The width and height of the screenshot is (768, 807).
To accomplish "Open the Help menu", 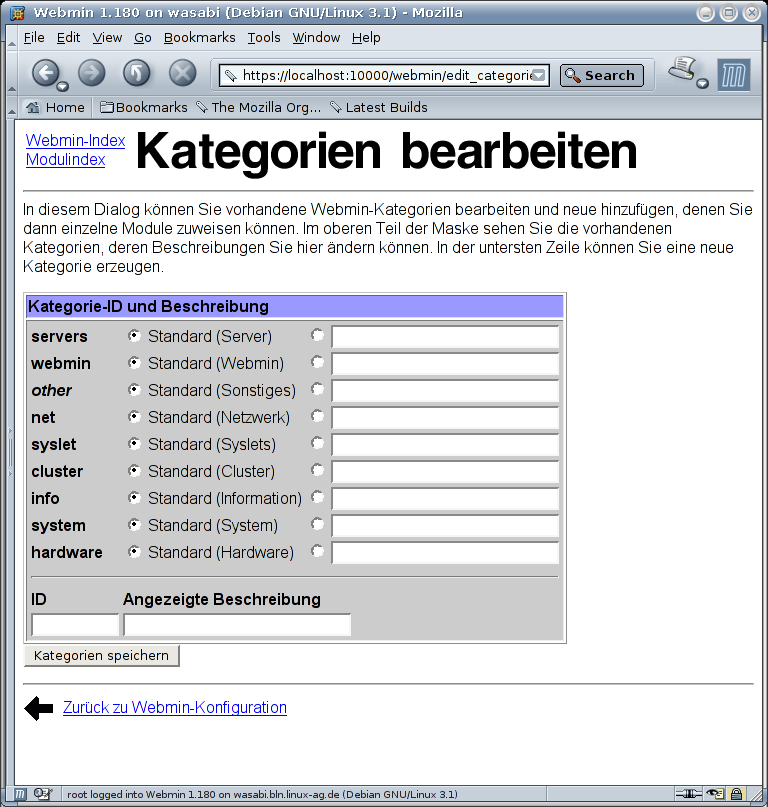I will [x=366, y=38].
